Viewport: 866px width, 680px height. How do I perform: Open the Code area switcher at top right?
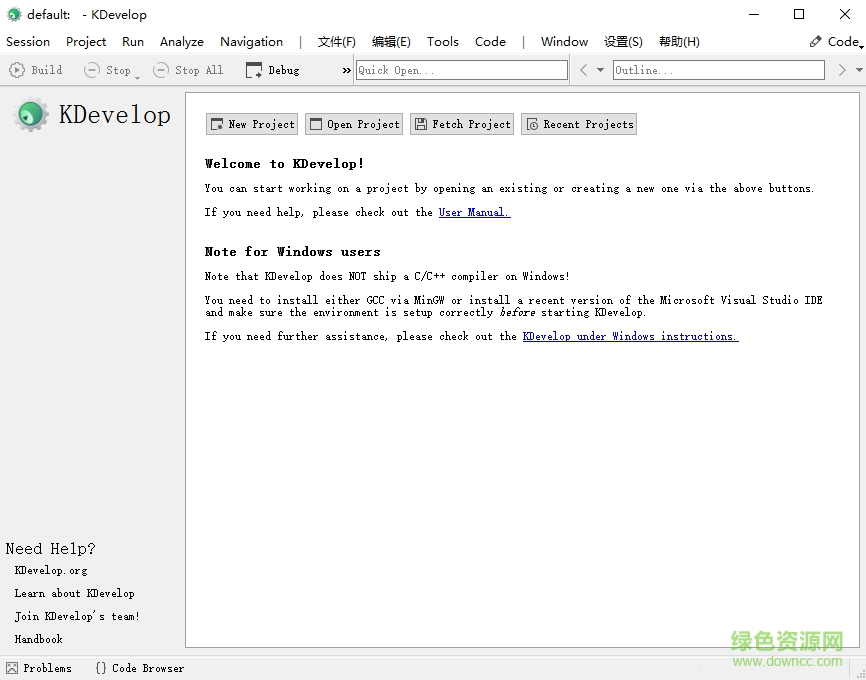coord(836,41)
